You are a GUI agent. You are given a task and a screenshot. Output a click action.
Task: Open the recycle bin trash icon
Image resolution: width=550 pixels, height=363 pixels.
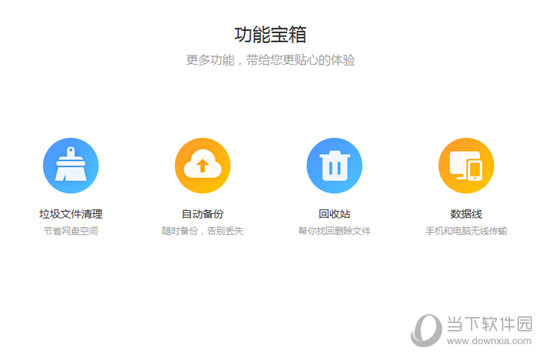coord(335,166)
